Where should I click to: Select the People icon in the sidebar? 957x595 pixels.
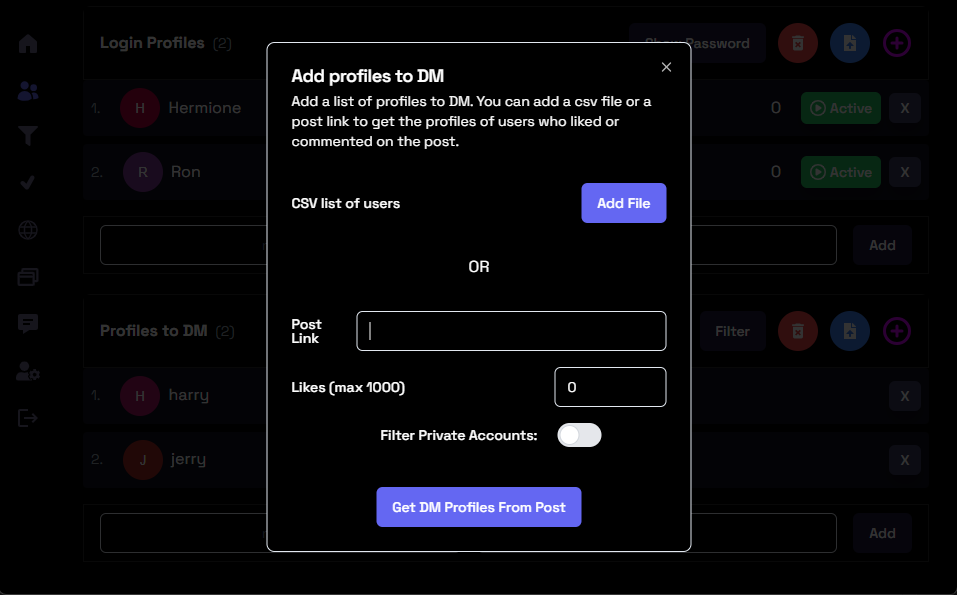click(27, 90)
